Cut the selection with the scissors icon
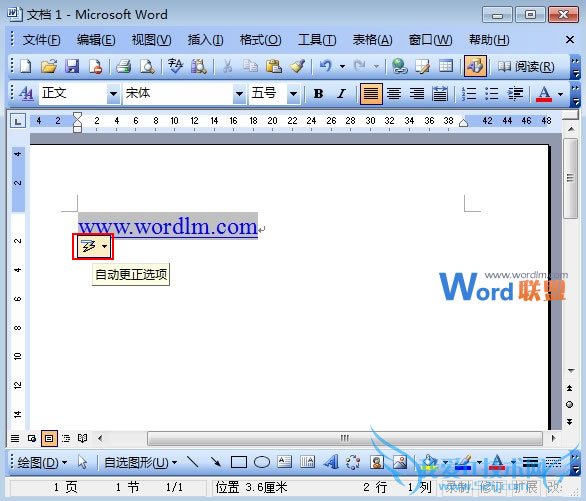 (x=227, y=66)
